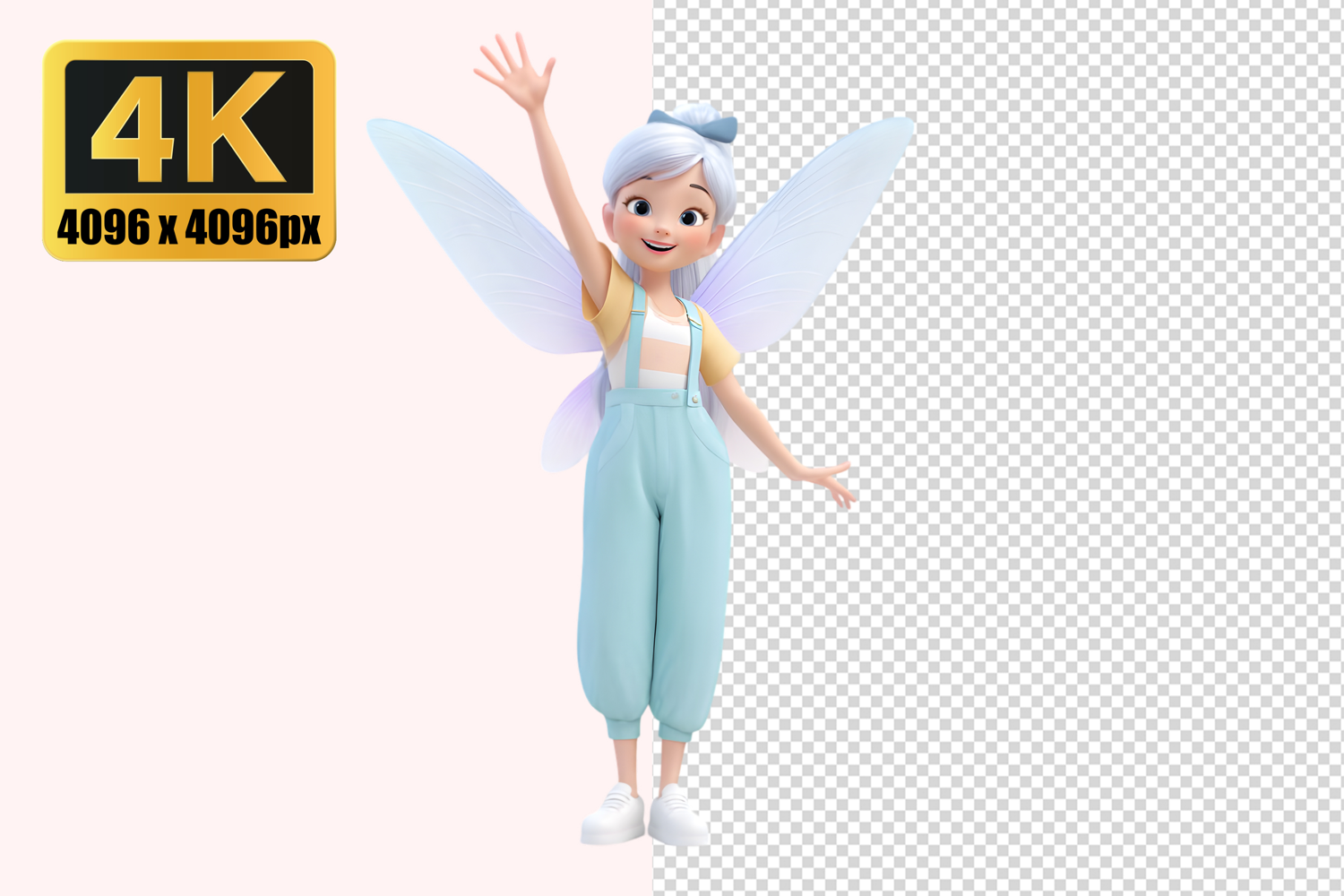
Task: Select the blue bow on fairy's hair
Action: (694, 125)
